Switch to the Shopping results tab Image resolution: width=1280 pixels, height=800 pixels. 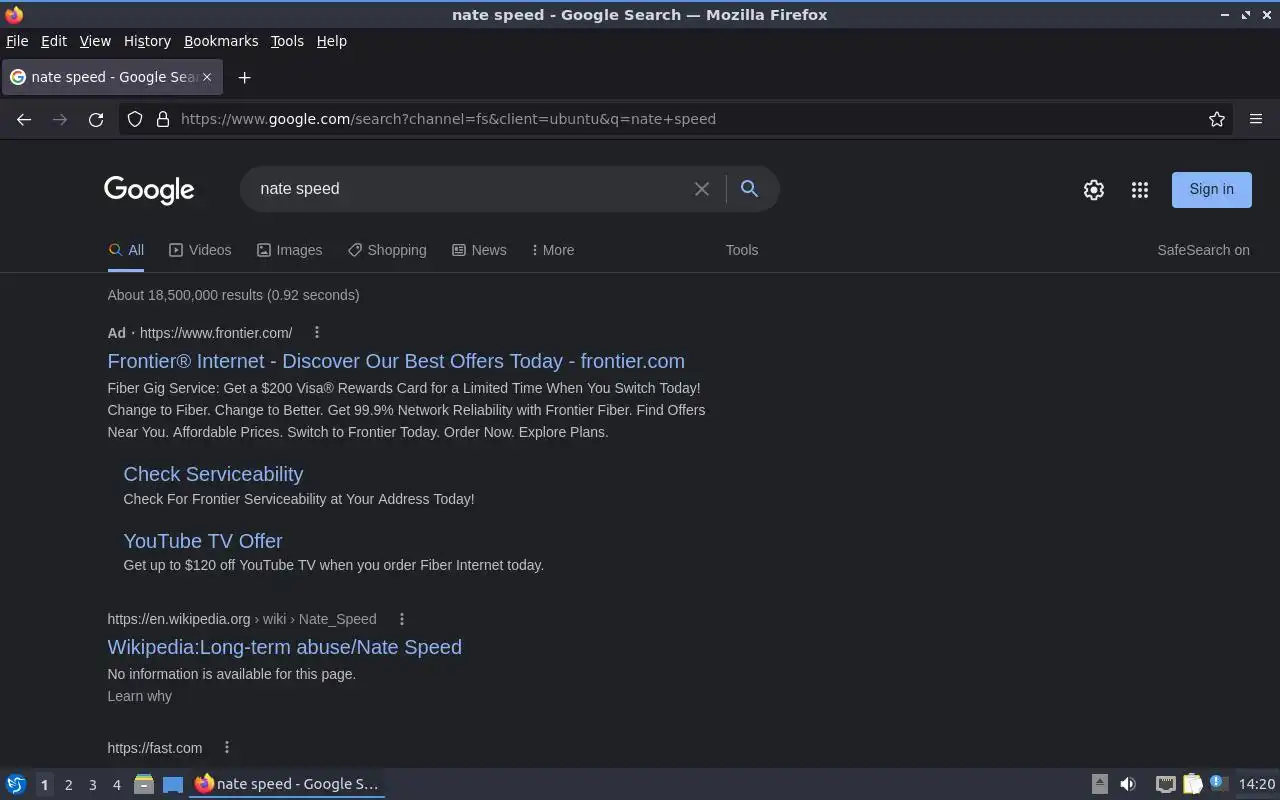tap(387, 250)
